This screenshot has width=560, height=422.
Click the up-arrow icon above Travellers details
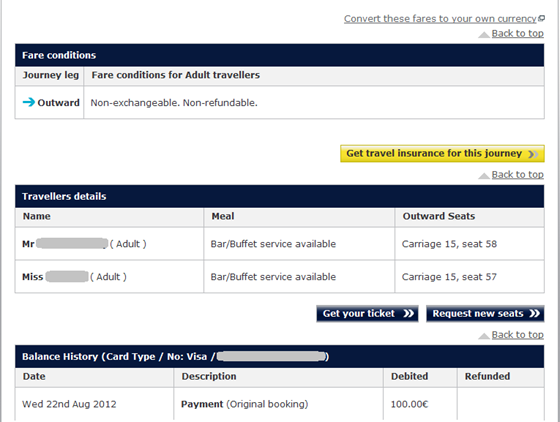point(484,175)
